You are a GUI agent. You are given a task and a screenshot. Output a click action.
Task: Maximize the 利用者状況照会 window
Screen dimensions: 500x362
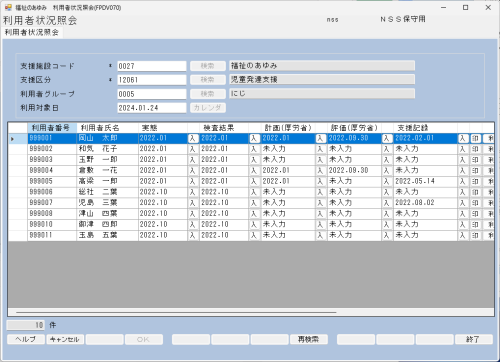pos(466,7)
